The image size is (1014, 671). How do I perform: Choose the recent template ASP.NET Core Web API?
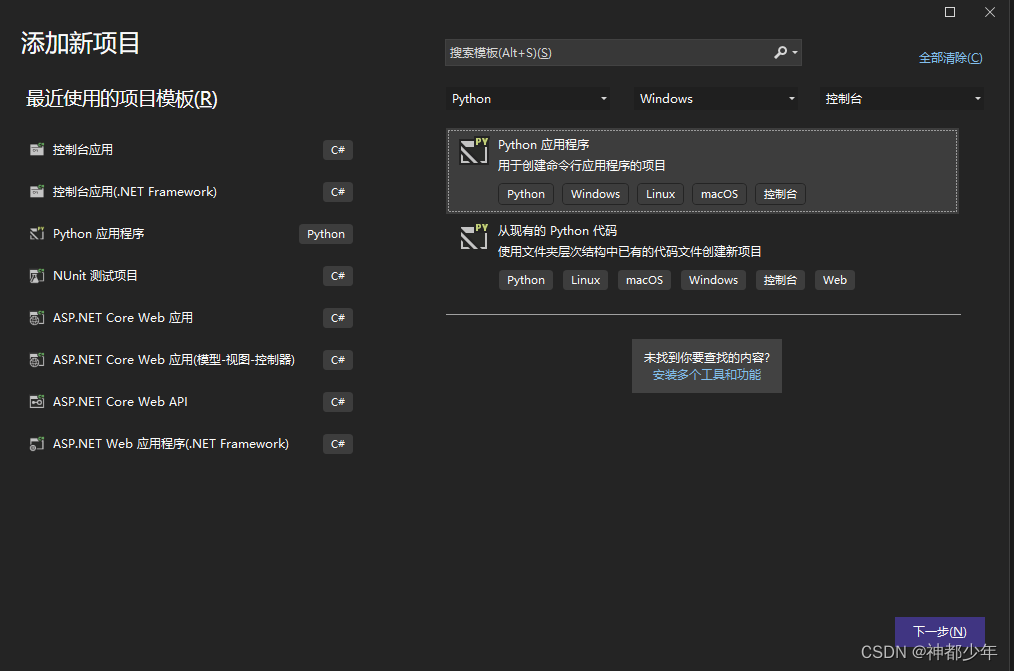[x=189, y=401]
